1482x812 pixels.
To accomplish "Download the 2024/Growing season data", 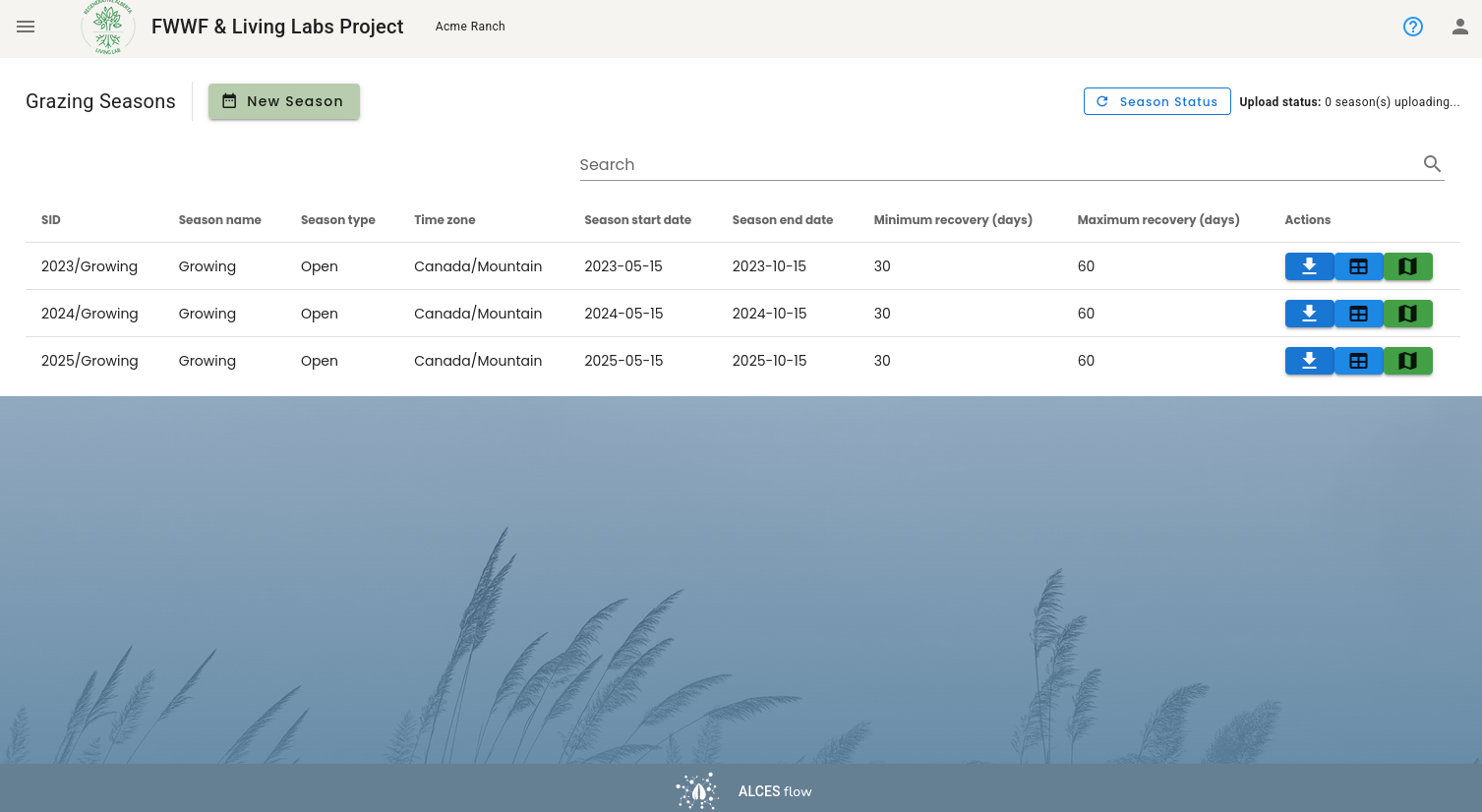I will click(1309, 314).
